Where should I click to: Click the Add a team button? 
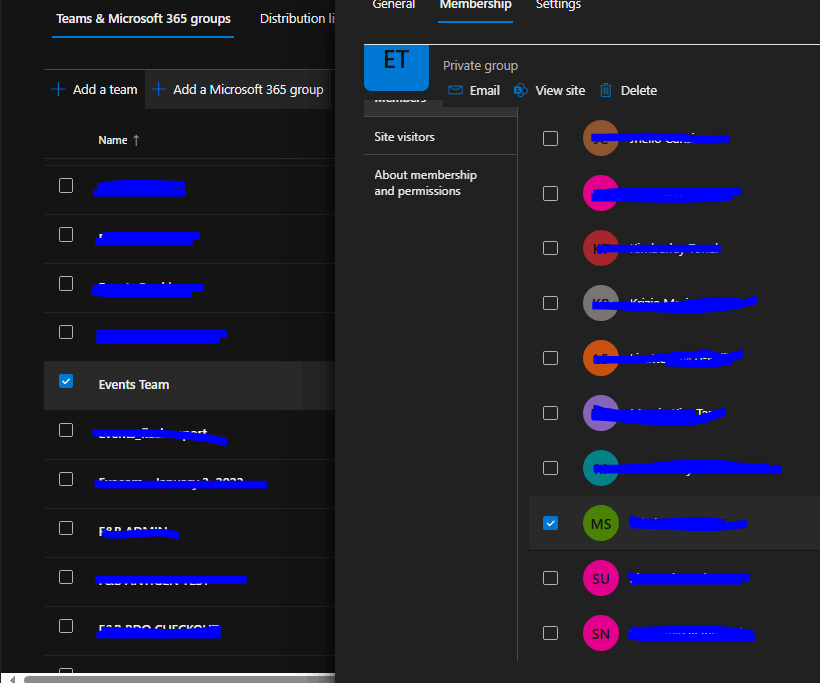[95, 89]
